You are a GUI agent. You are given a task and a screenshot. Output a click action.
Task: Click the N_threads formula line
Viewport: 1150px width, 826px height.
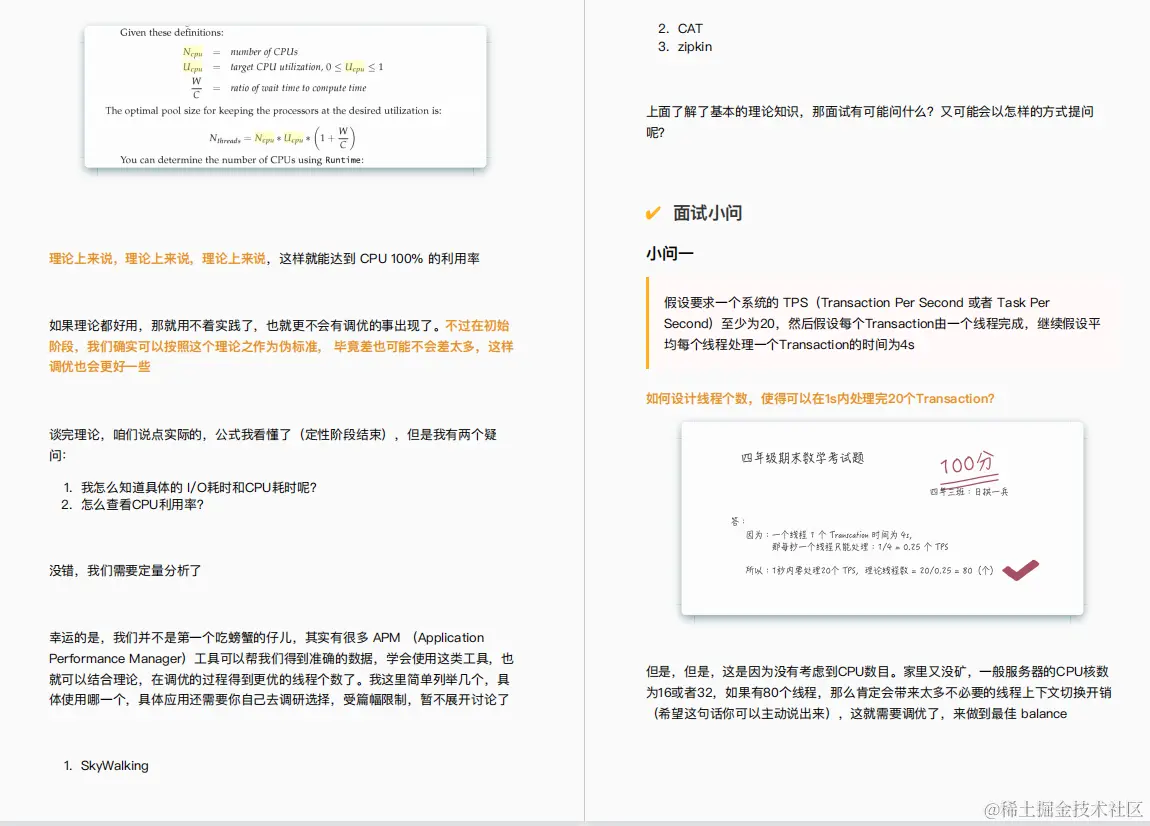click(283, 137)
